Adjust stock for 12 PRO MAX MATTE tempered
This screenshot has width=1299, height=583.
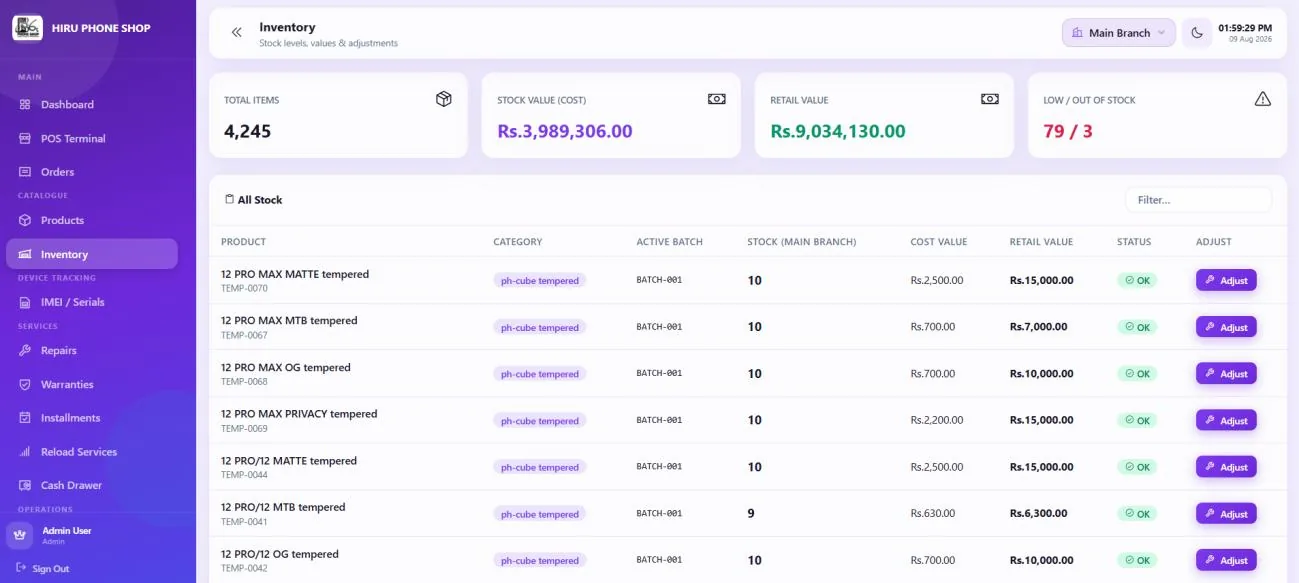pyautogui.click(x=1226, y=280)
